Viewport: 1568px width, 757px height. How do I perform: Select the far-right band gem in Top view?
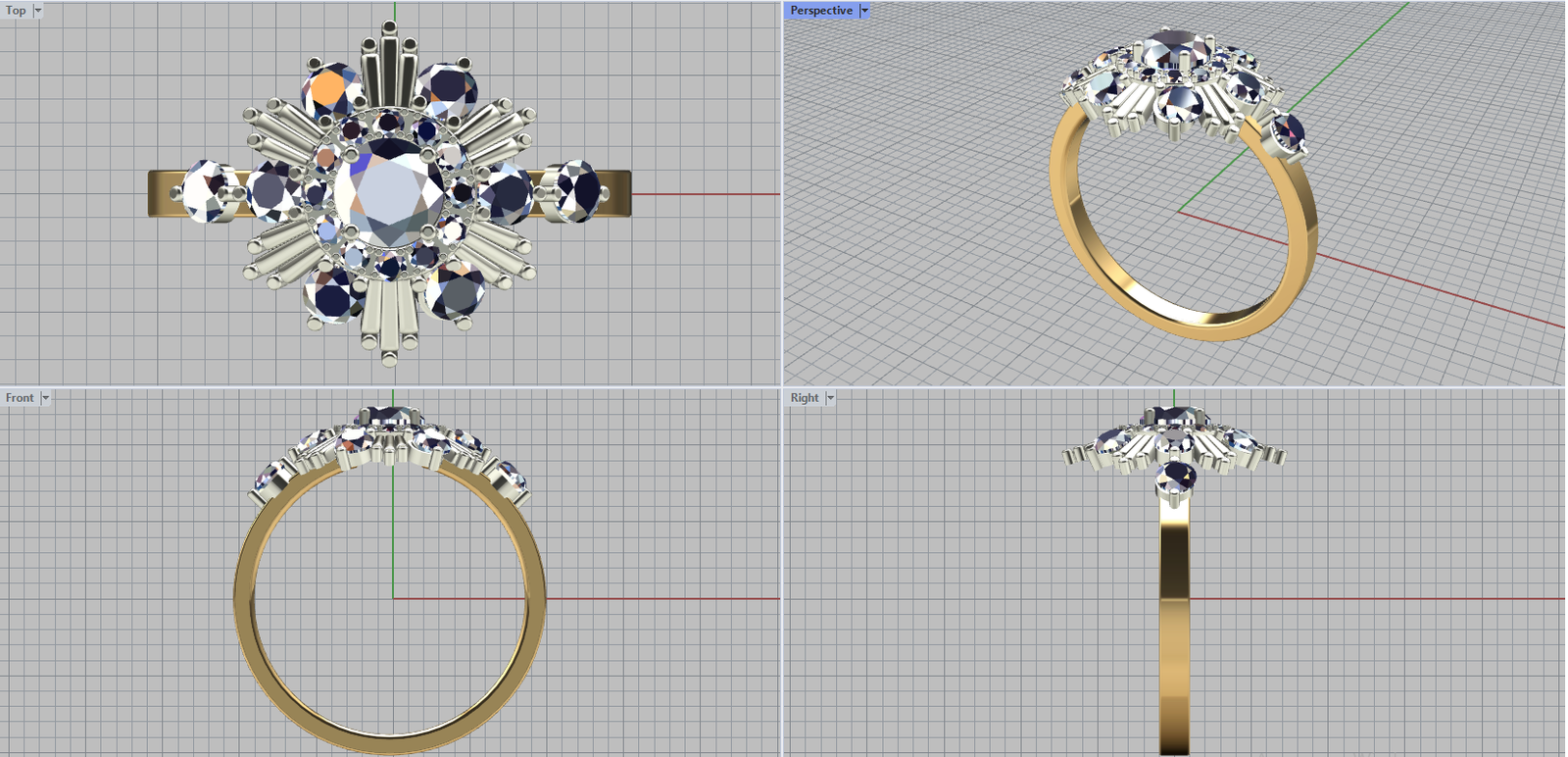click(573, 191)
